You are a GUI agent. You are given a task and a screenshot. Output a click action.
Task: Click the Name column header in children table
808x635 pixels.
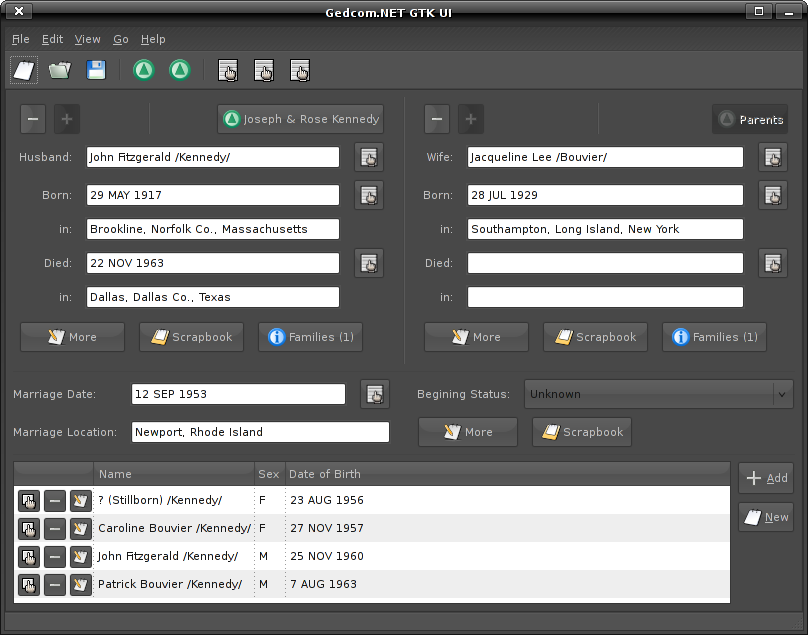tap(174, 474)
